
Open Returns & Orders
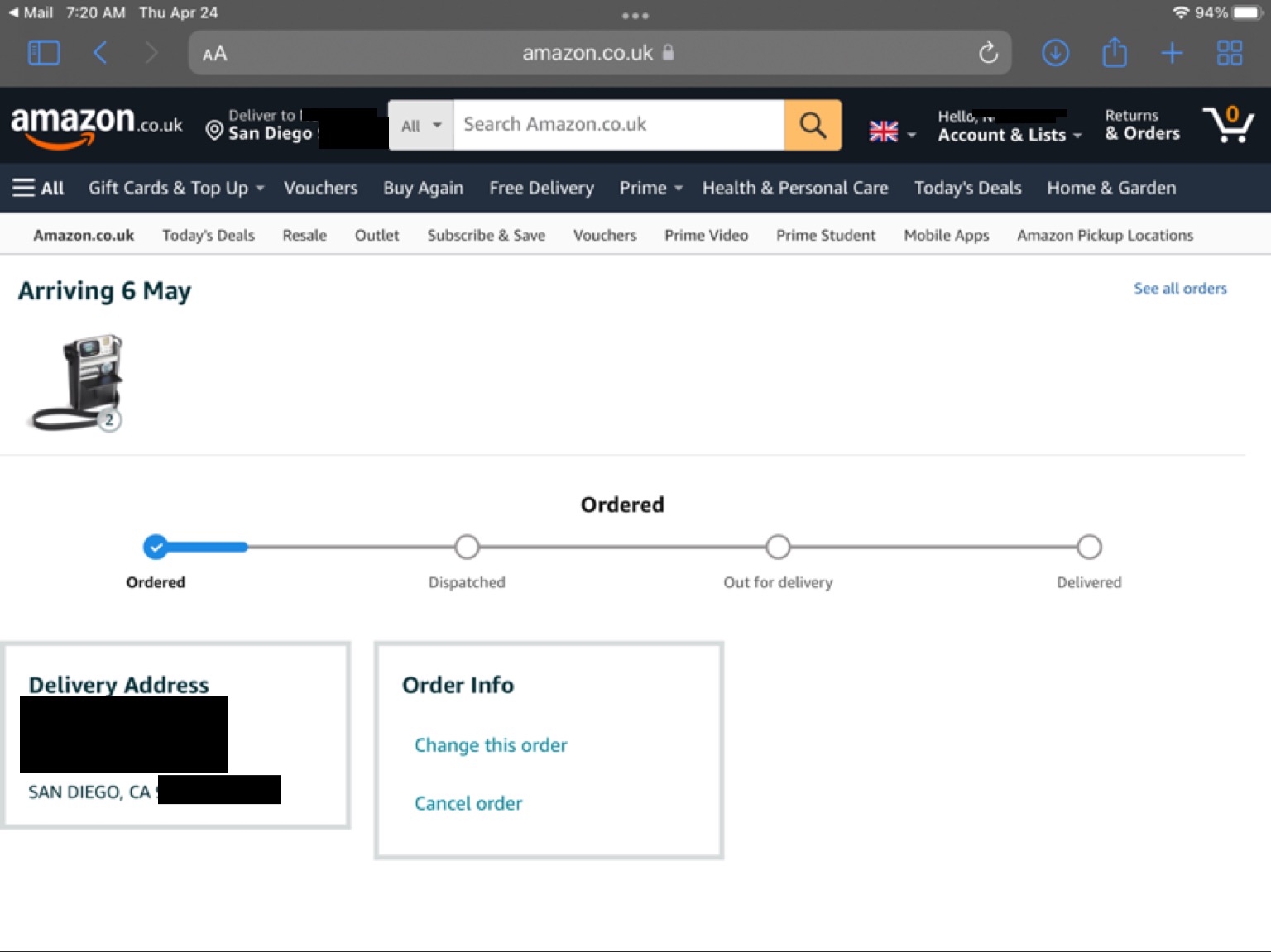(x=1142, y=125)
